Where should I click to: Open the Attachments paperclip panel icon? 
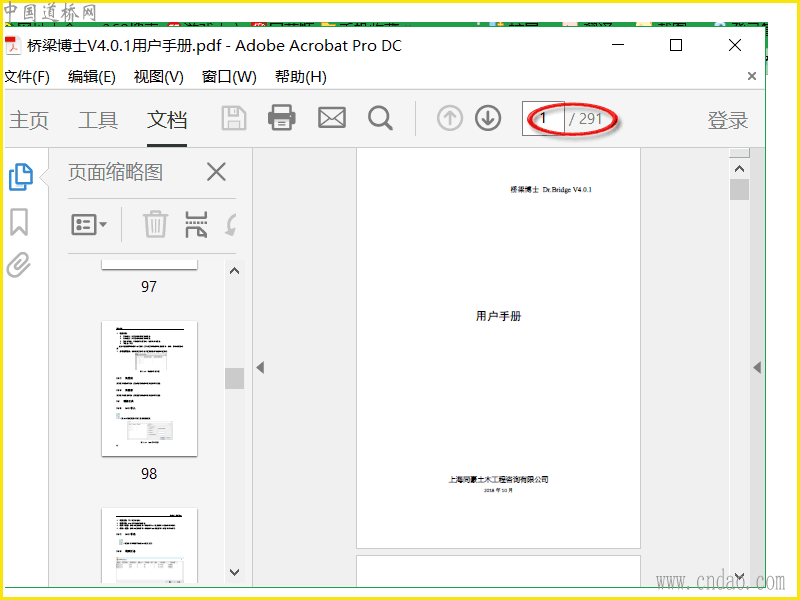(19, 264)
